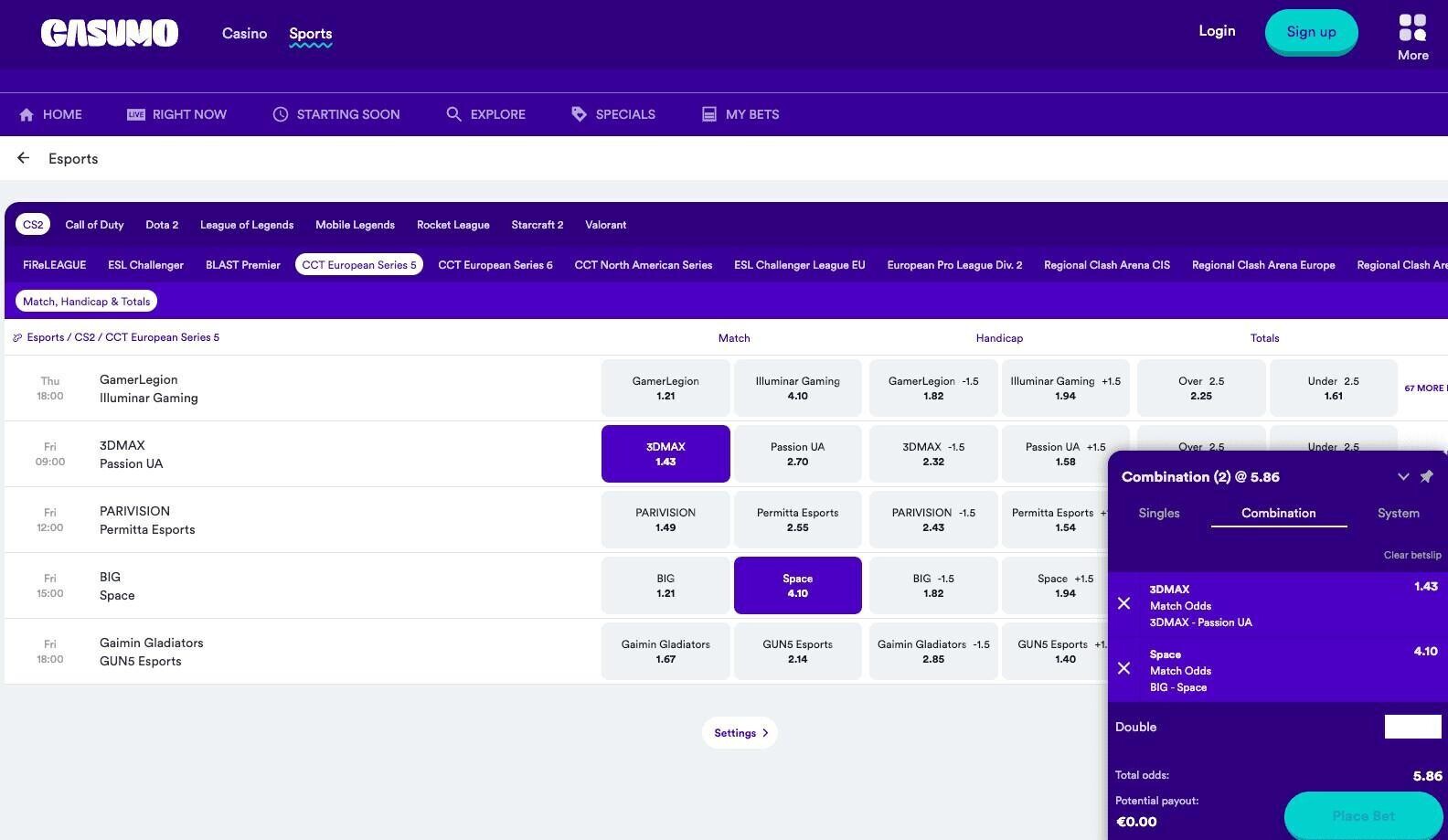Pick Under 2.5 at 1.61
The height and width of the screenshot is (840, 1448).
point(1334,388)
